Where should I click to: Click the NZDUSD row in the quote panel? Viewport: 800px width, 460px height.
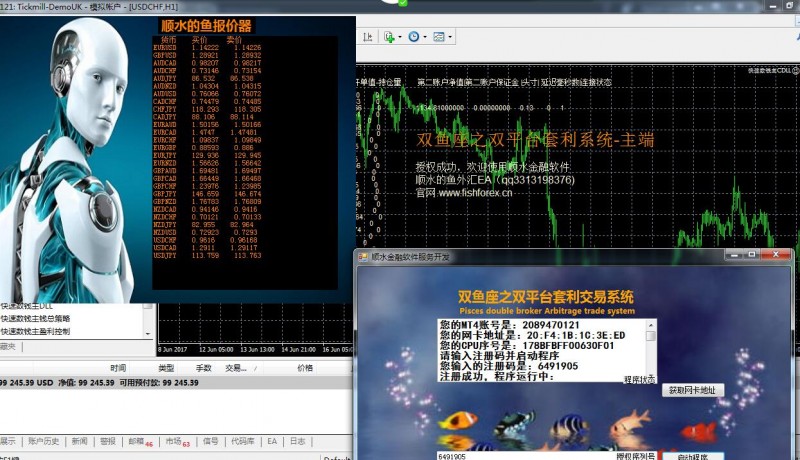pos(207,232)
